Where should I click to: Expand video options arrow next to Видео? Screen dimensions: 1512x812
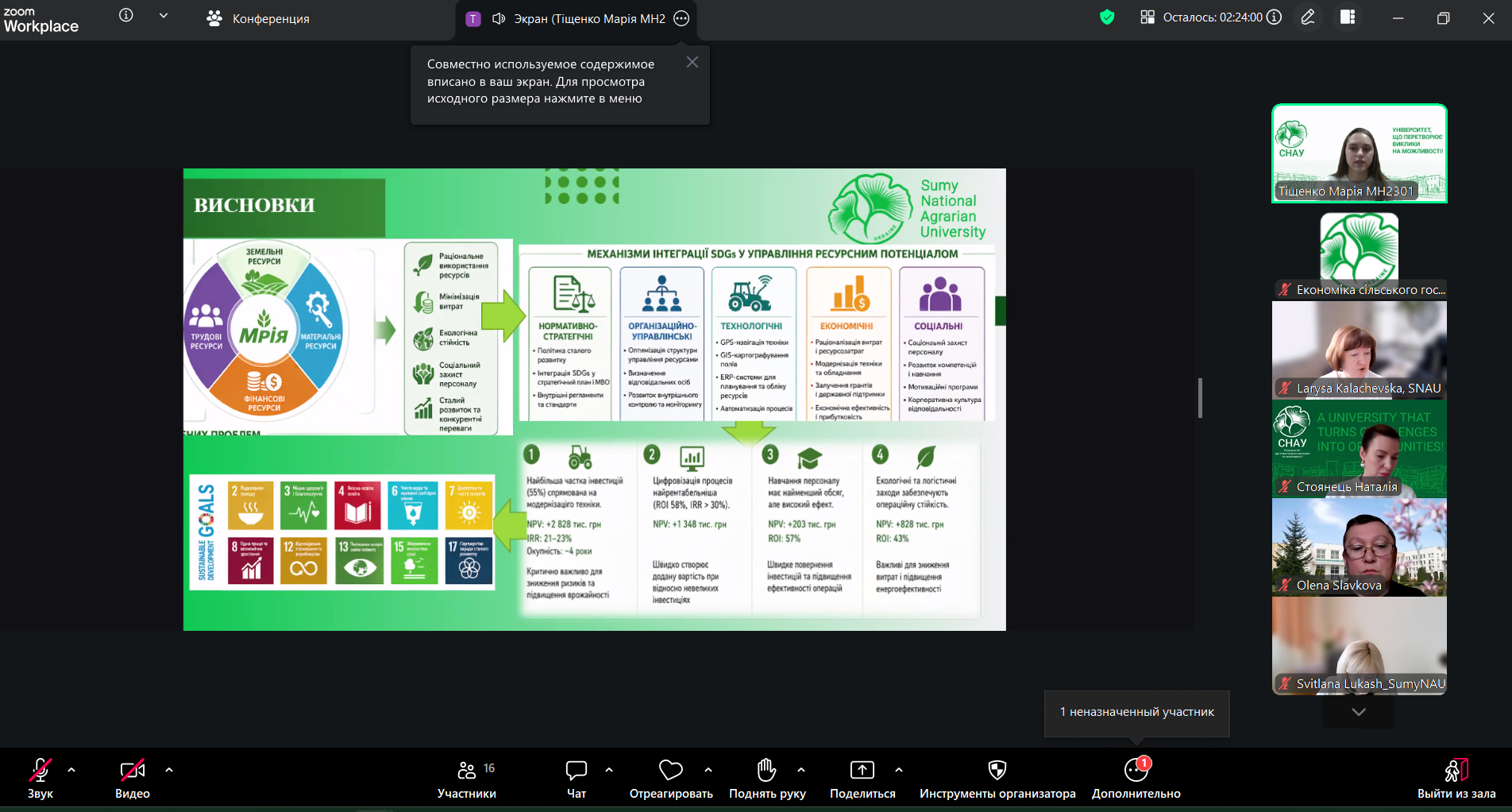click(x=169, y=770)
